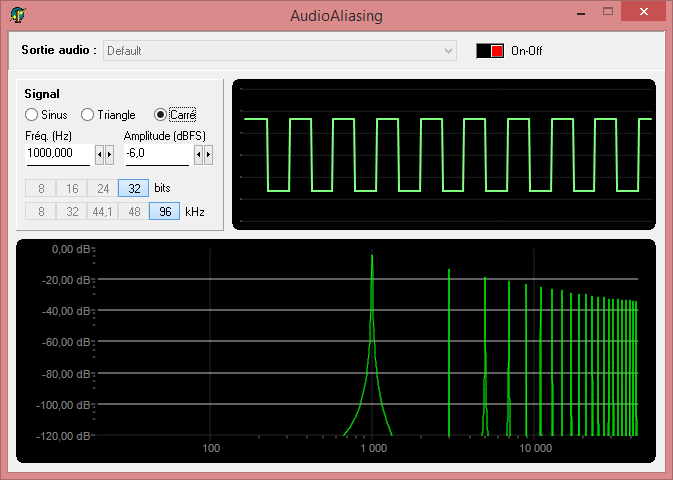The height and width of the screenshot is (480, 673).
Task: Click the Amplitude (dBFS) input field
Action: (x=158, y=153)
